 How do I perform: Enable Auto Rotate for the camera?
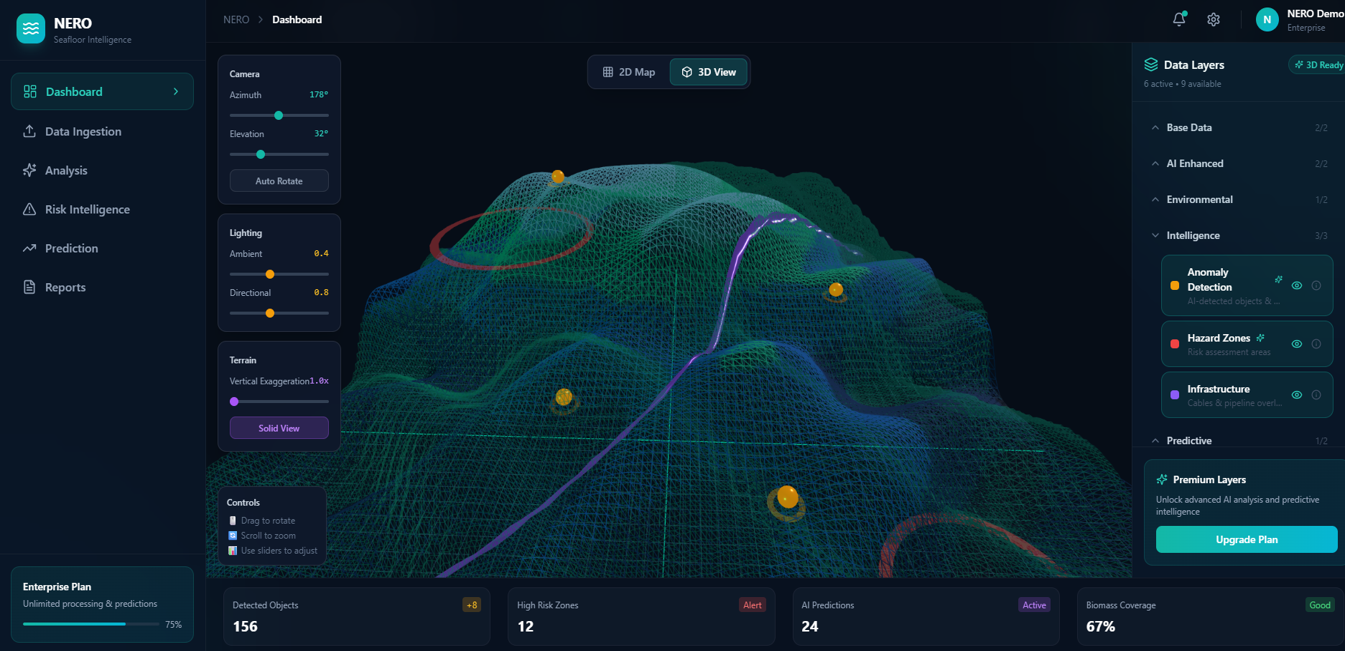click(279, 180)
